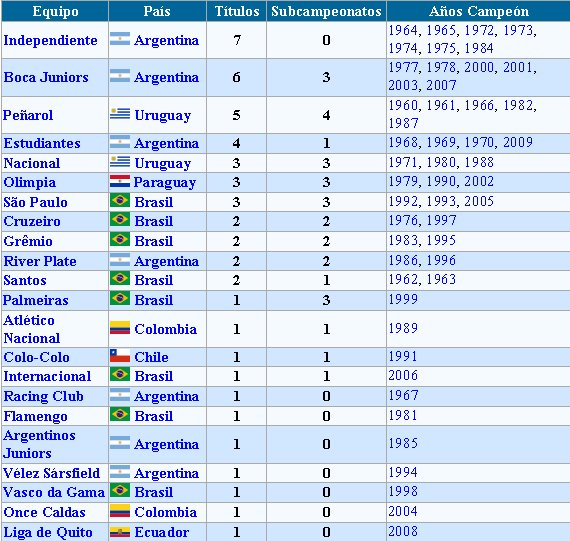The height and width of the screenshot is (541, 570).
Task: Open the Vélez Sársfield team link
Action: (51, 473)
